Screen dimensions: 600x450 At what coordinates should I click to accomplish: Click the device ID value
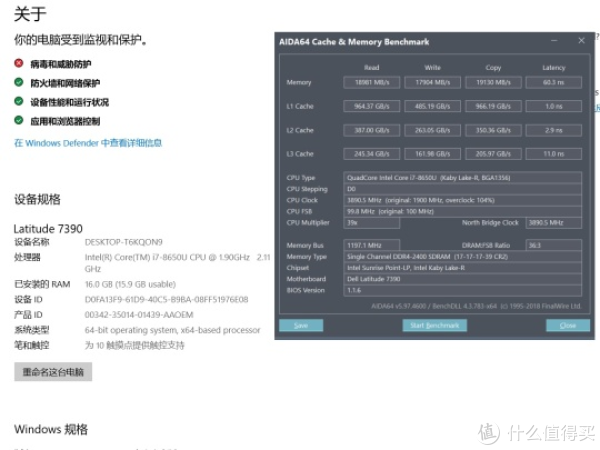click(166, 299)
